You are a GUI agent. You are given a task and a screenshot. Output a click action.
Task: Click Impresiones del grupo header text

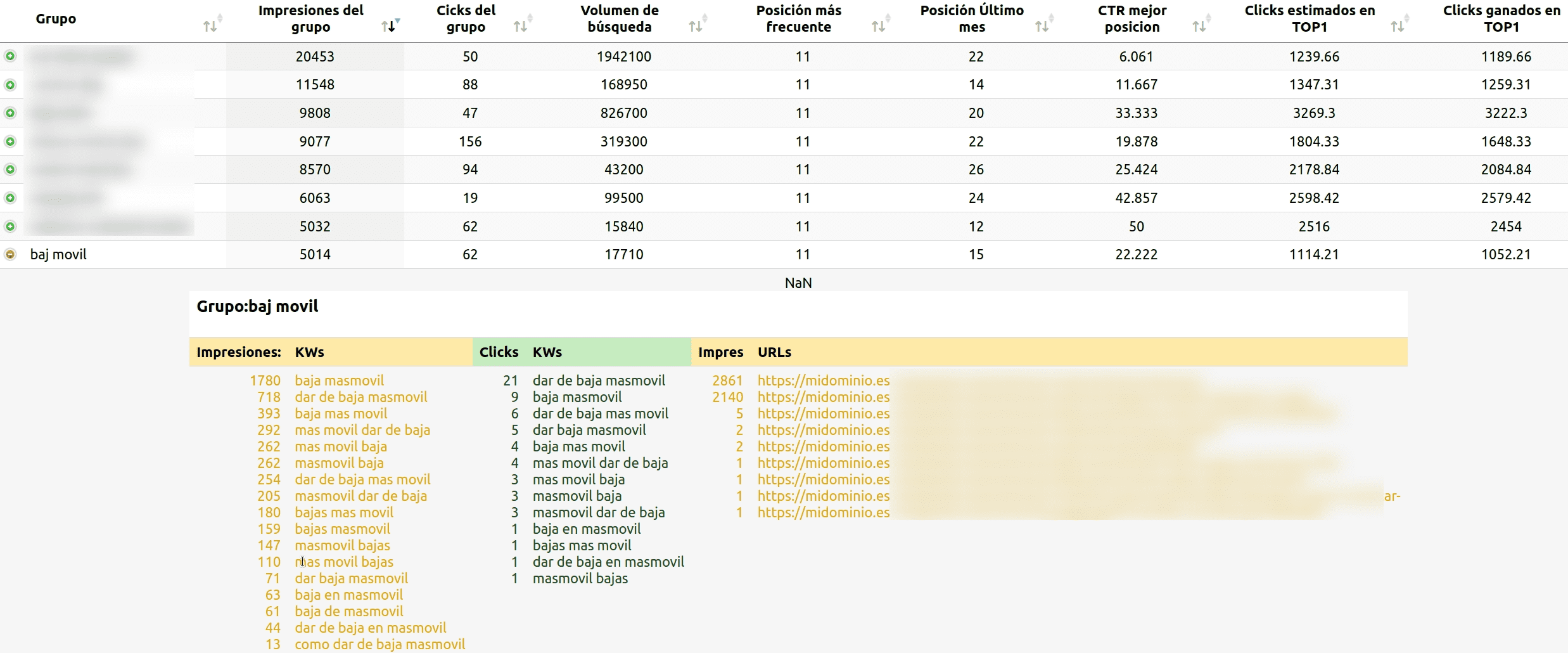coord(311,18)
